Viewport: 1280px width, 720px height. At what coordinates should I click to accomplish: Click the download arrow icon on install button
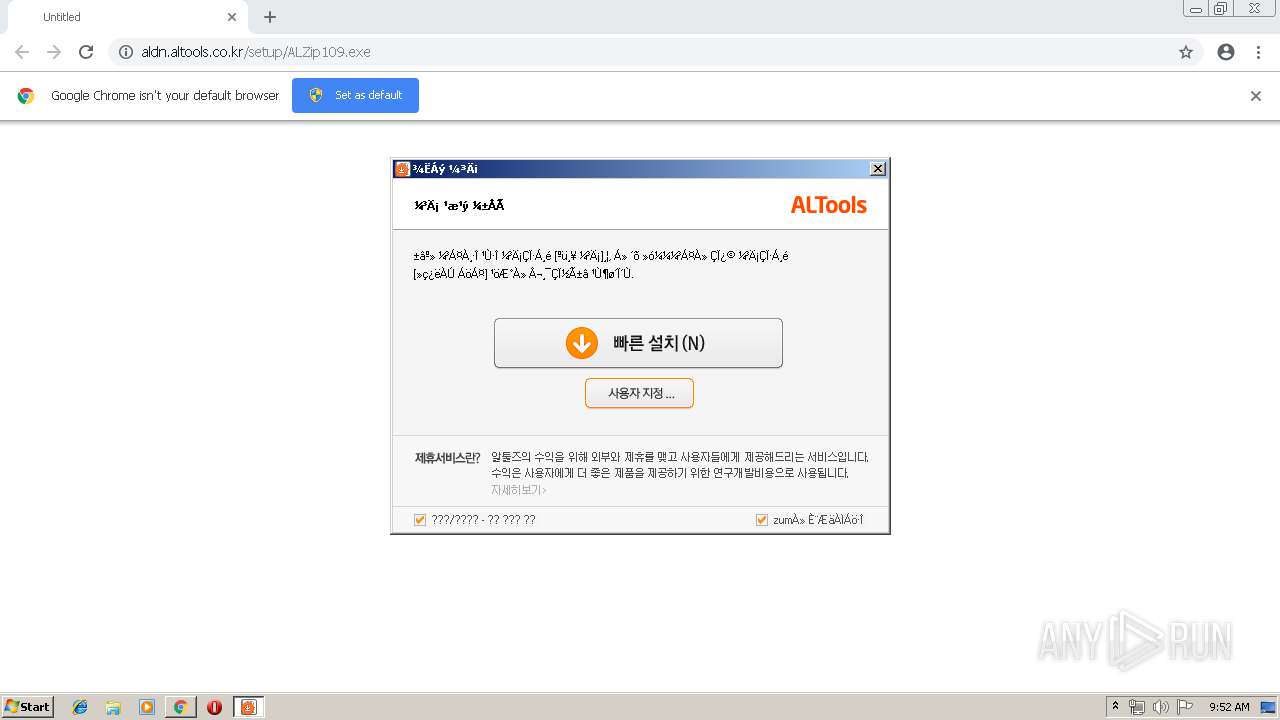(x=582, y=343)
